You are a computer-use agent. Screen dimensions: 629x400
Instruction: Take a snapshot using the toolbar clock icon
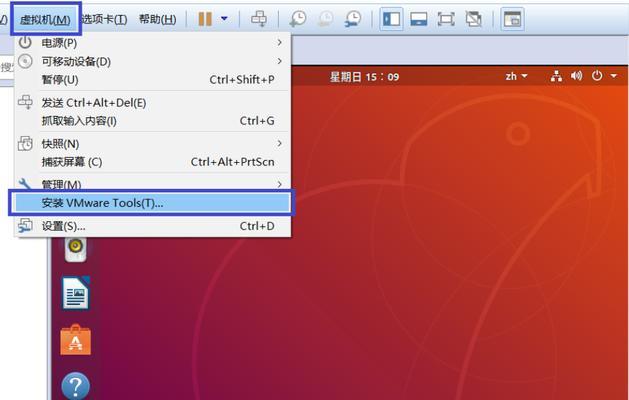(x=298, y=18)
